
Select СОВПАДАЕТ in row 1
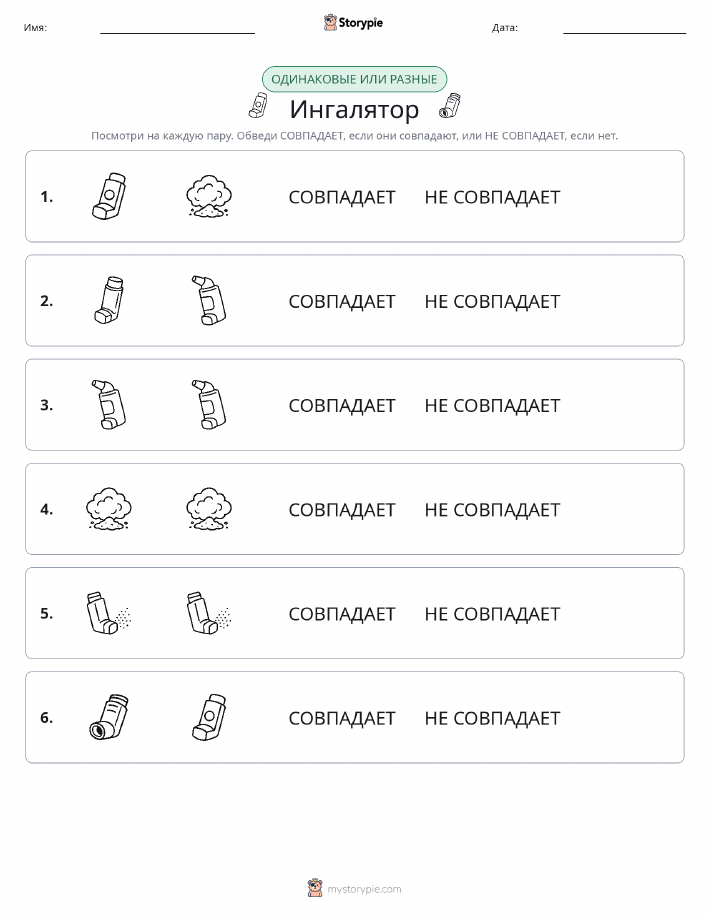point(342,198)
